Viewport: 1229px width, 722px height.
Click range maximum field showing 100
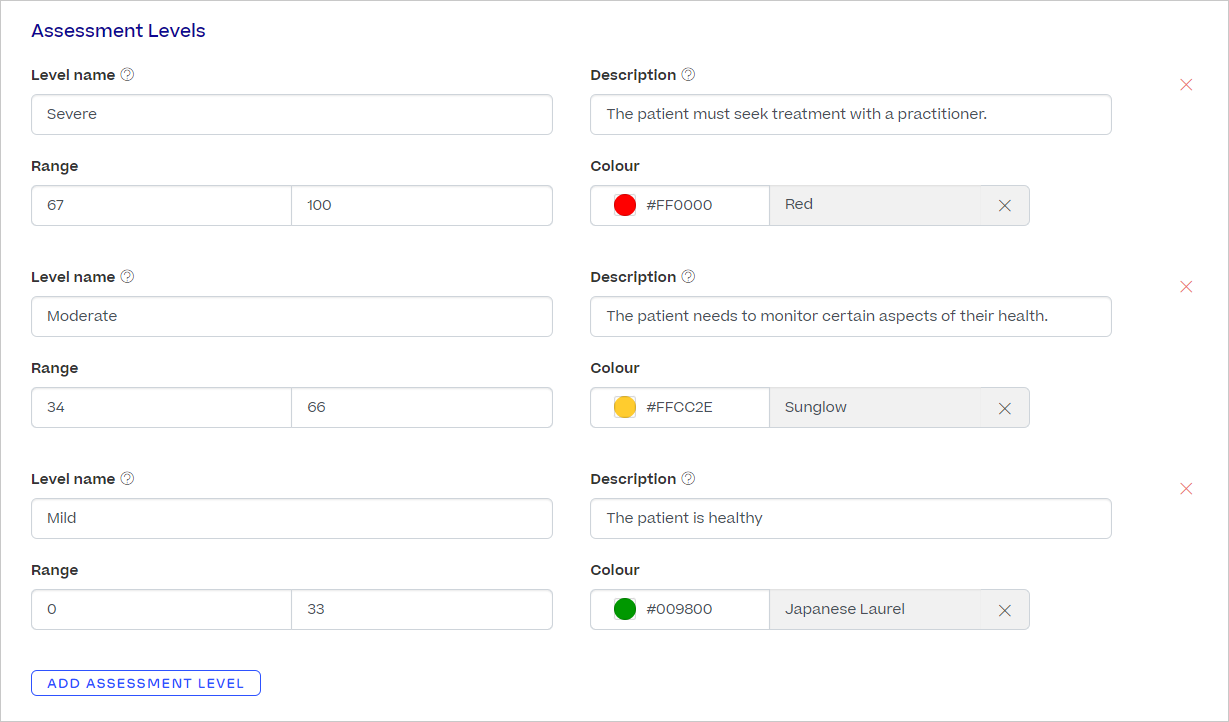(x=422, y=205)
